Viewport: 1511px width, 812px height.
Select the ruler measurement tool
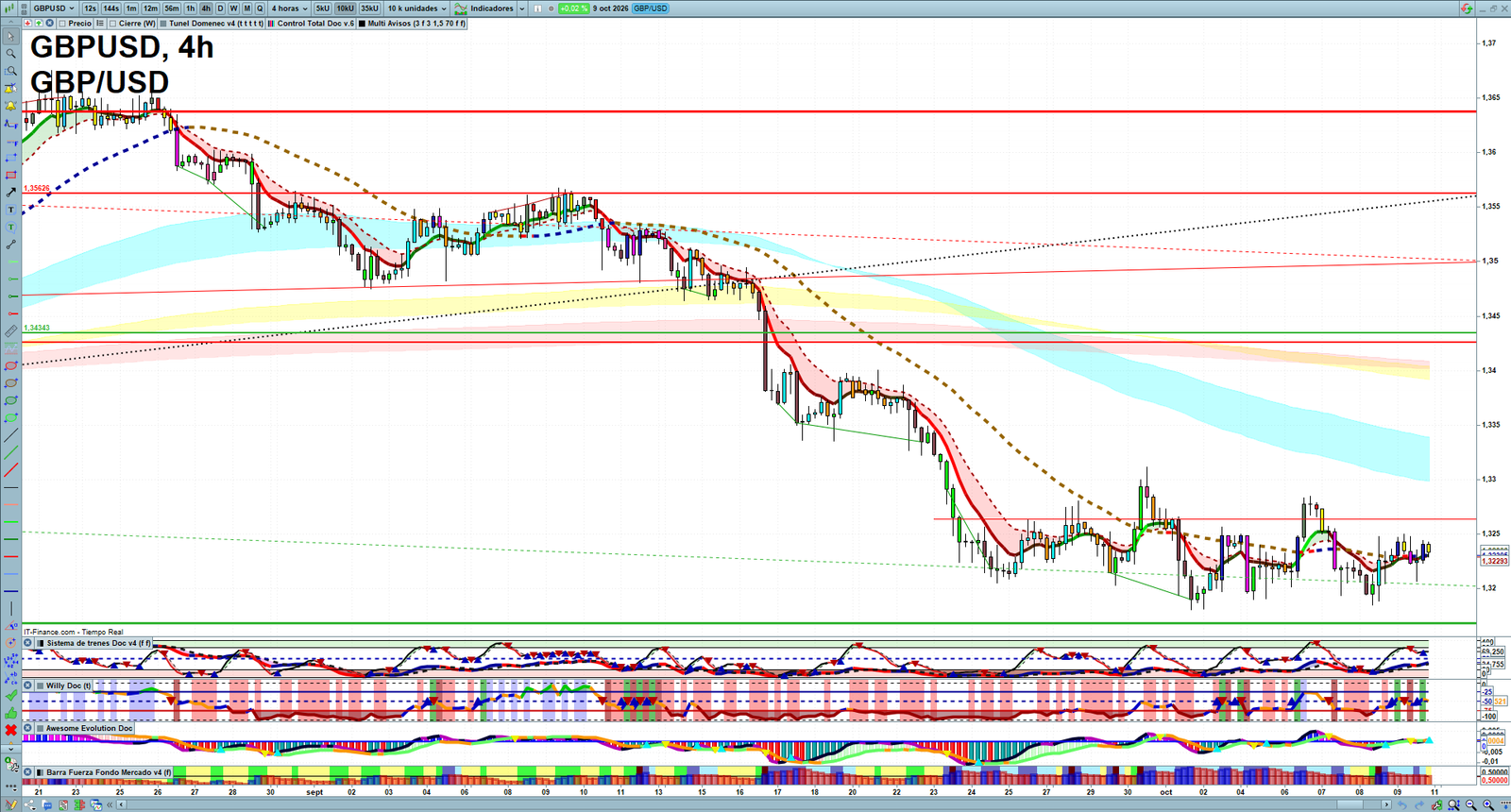(x=10, y=331)
